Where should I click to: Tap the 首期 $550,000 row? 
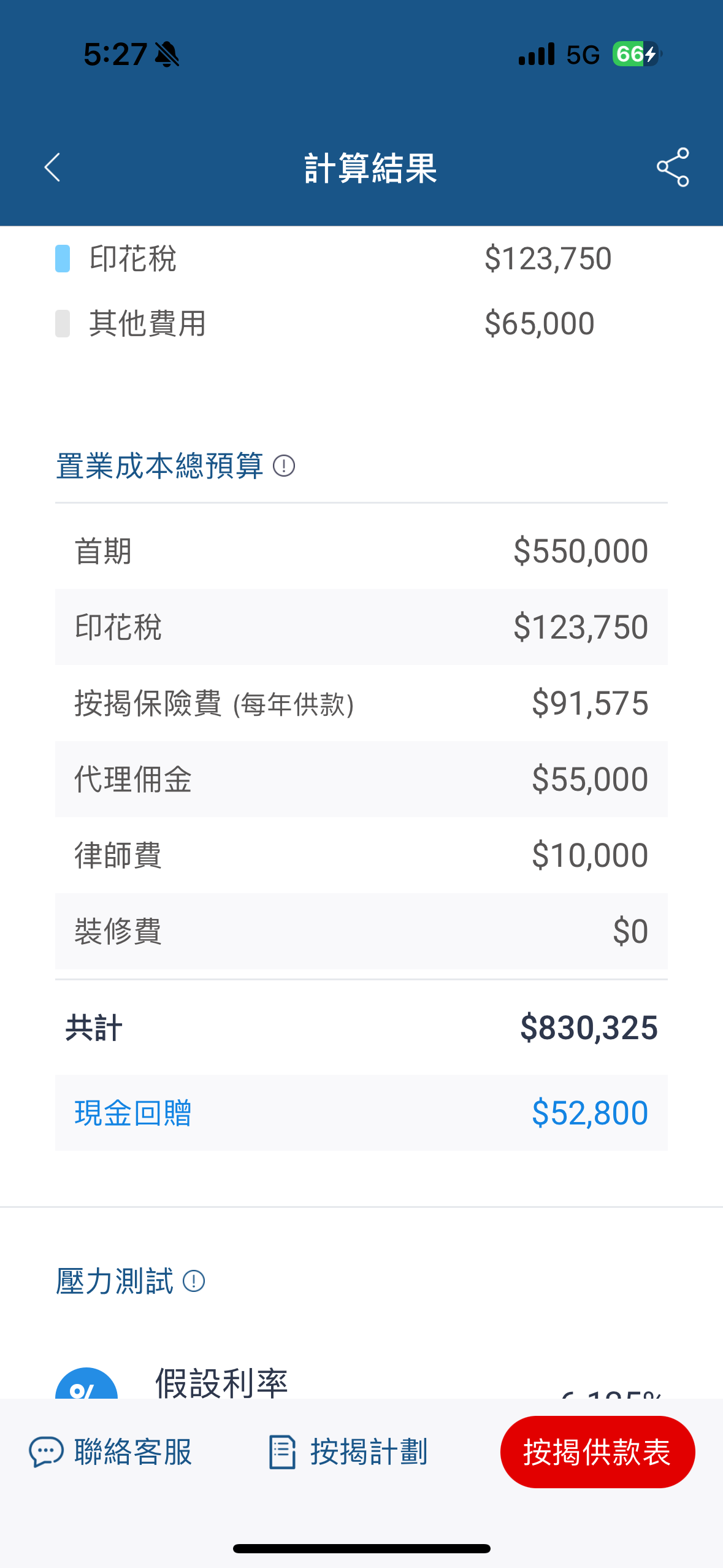[361, 551]
